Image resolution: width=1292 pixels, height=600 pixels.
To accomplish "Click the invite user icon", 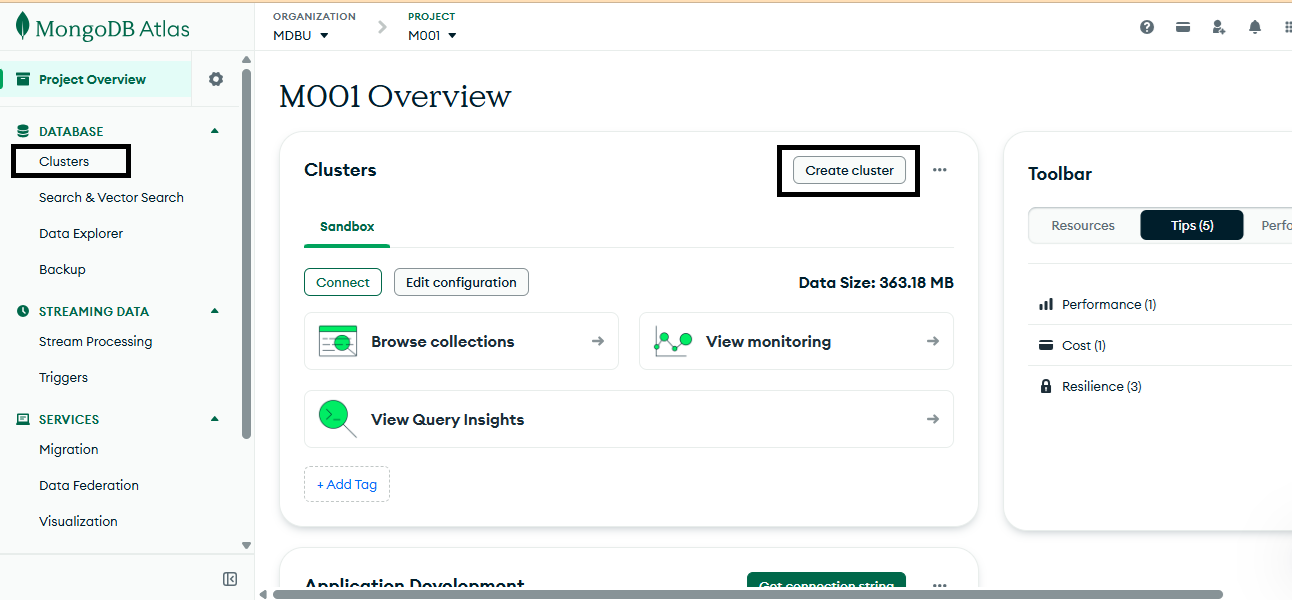I will [x=1219, y=27].
